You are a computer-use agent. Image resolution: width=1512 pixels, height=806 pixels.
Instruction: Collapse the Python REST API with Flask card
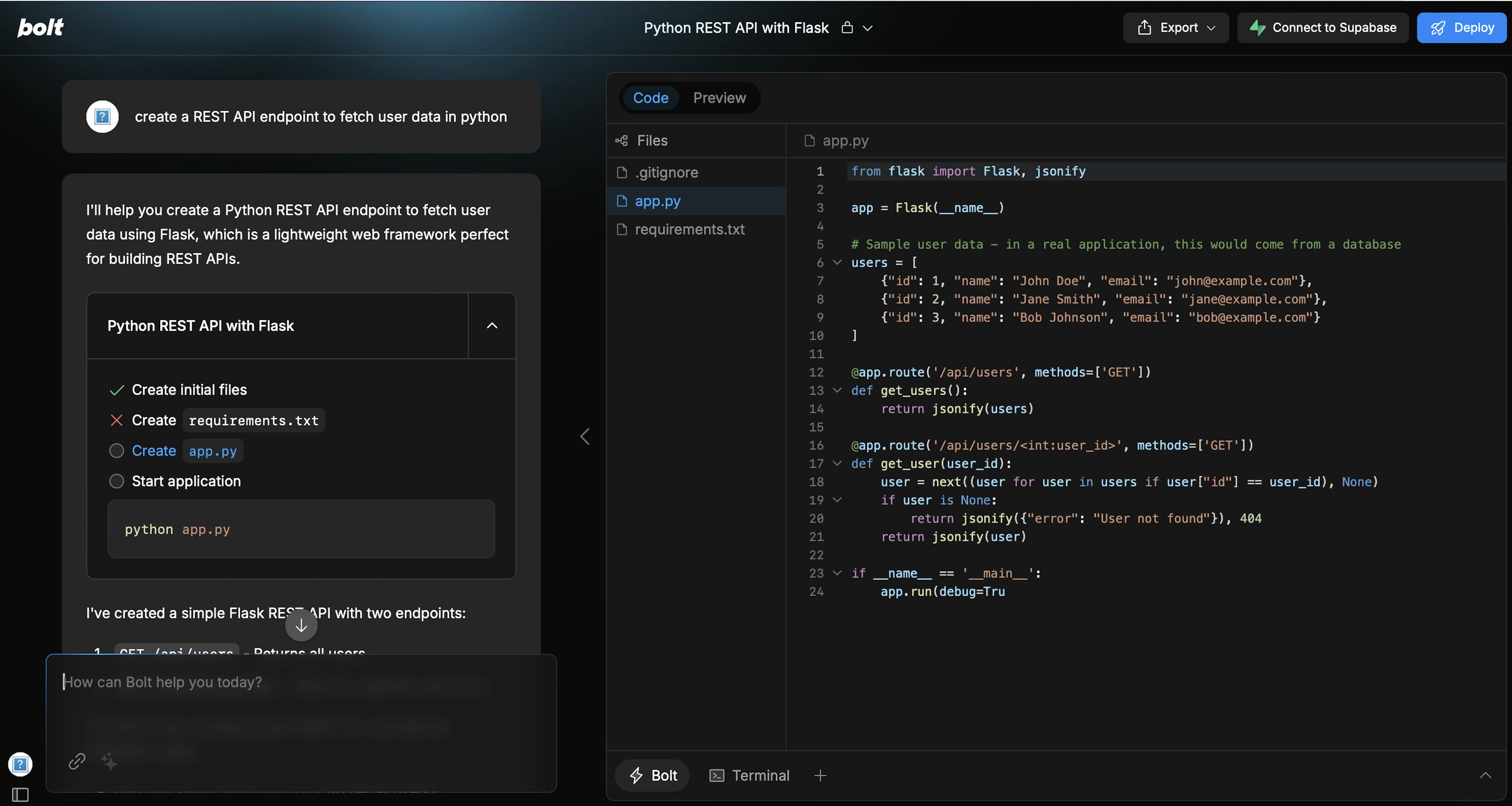coord(492,326)
